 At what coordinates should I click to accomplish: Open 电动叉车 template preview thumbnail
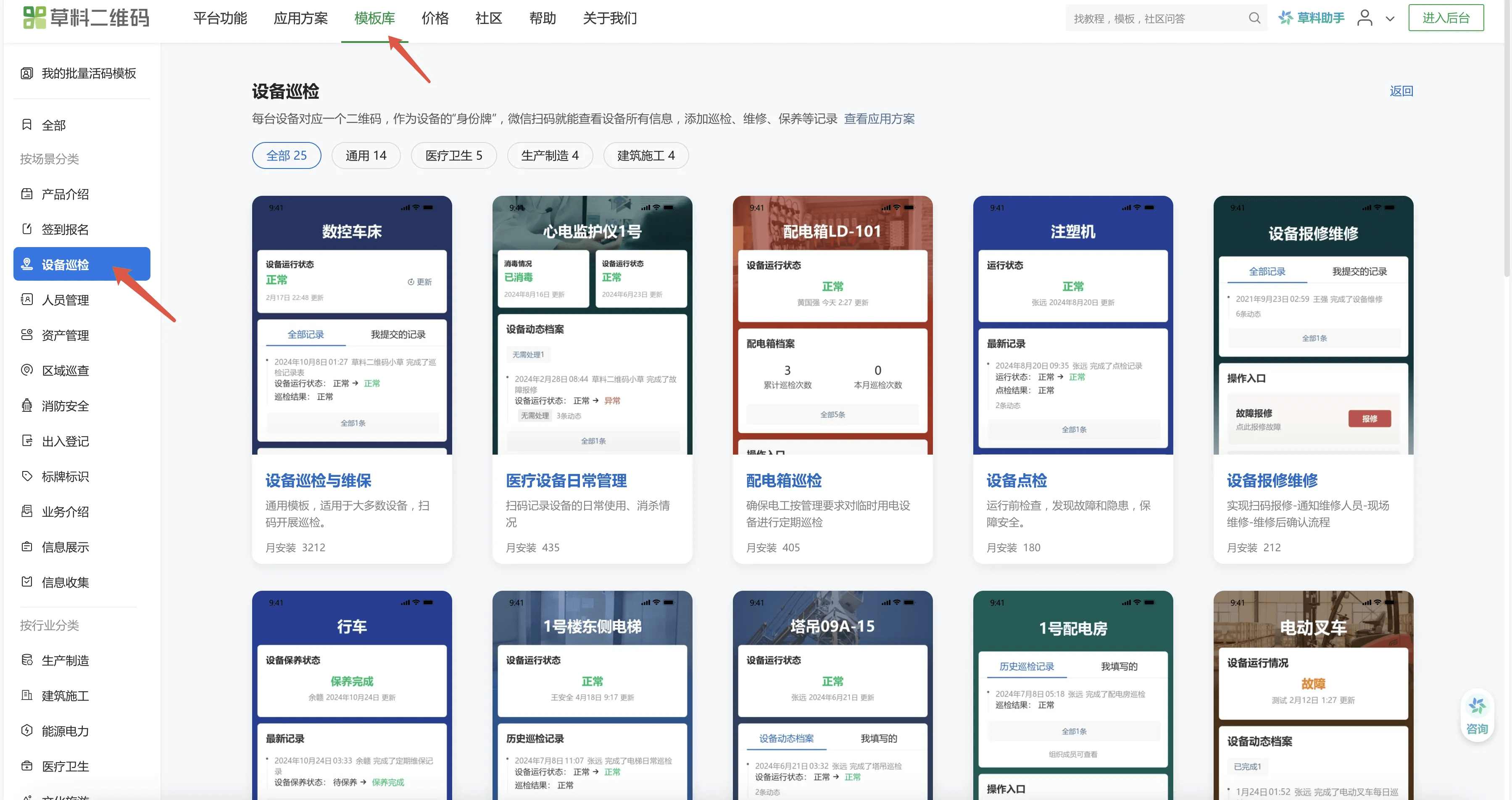[1313, 695]
